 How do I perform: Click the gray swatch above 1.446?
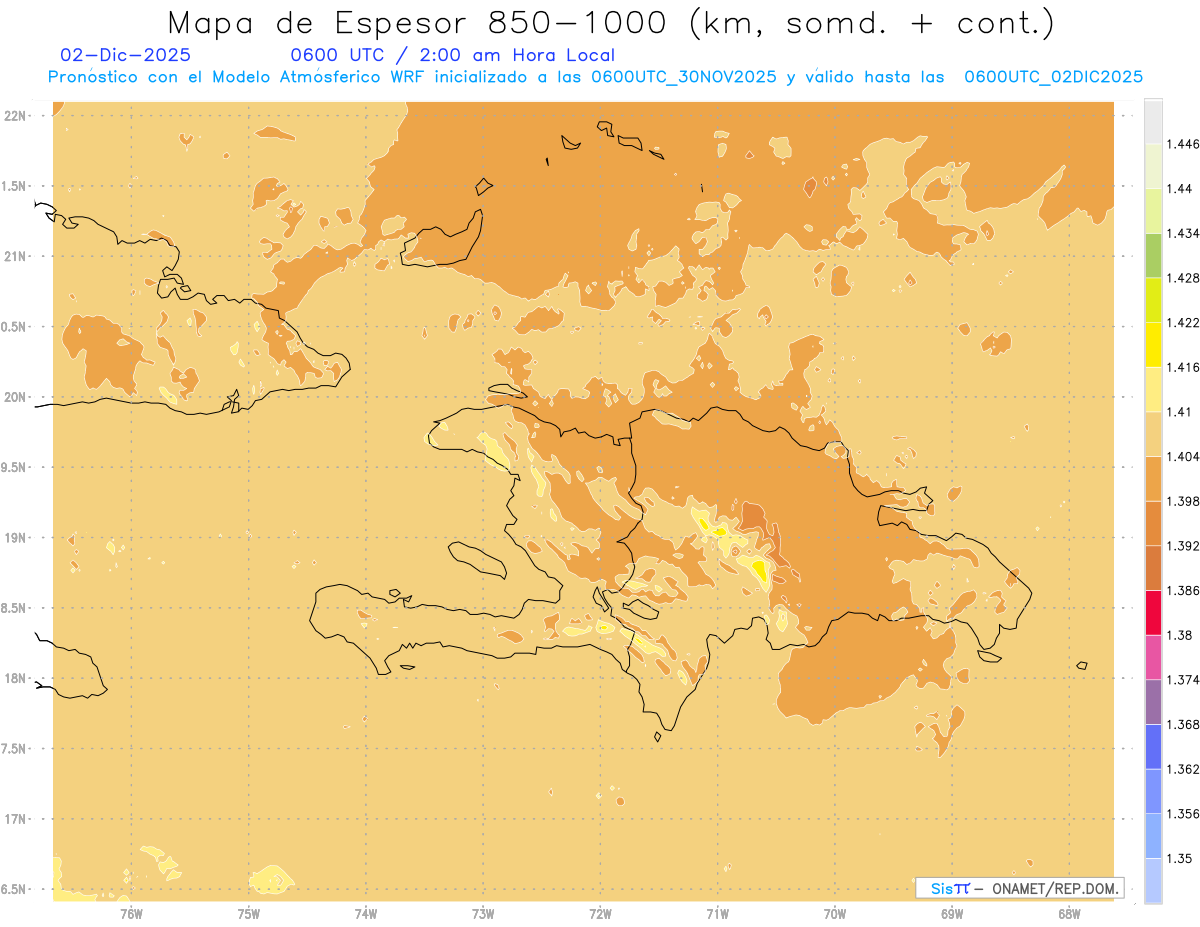pos(1153,122)
